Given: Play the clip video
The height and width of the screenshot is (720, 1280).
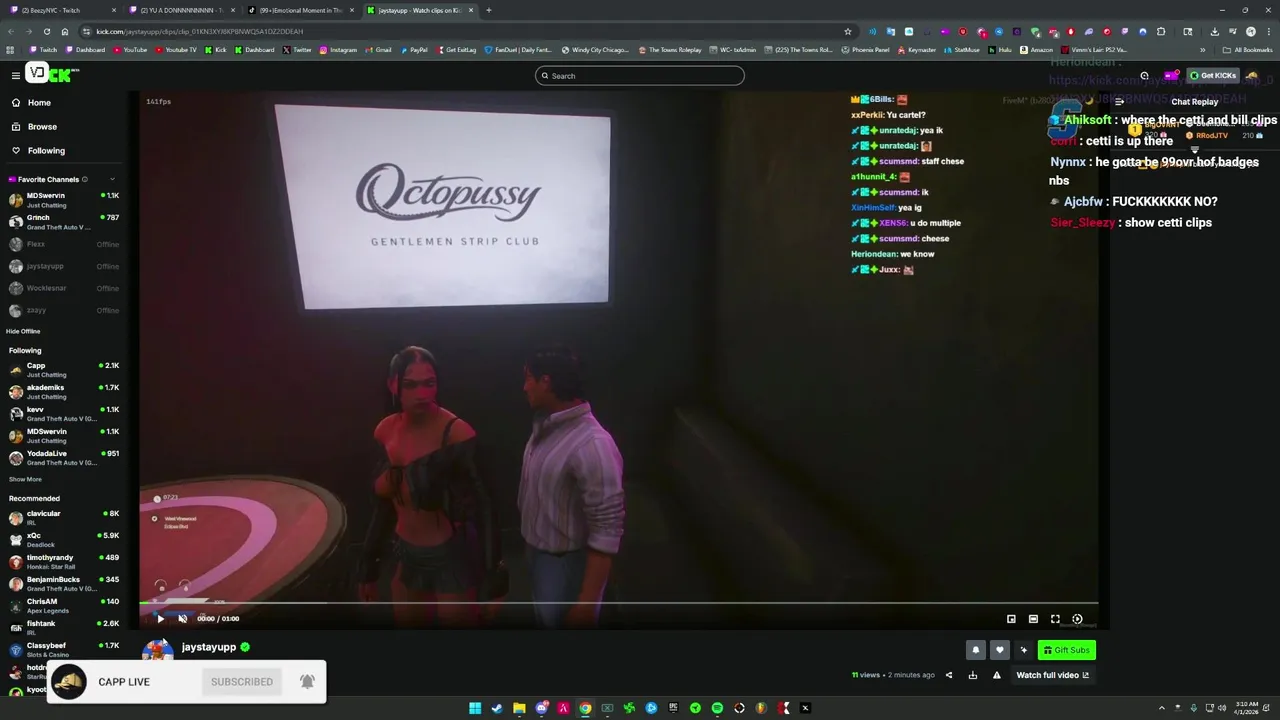Looking at the screenshot, I should pos(160,618).
